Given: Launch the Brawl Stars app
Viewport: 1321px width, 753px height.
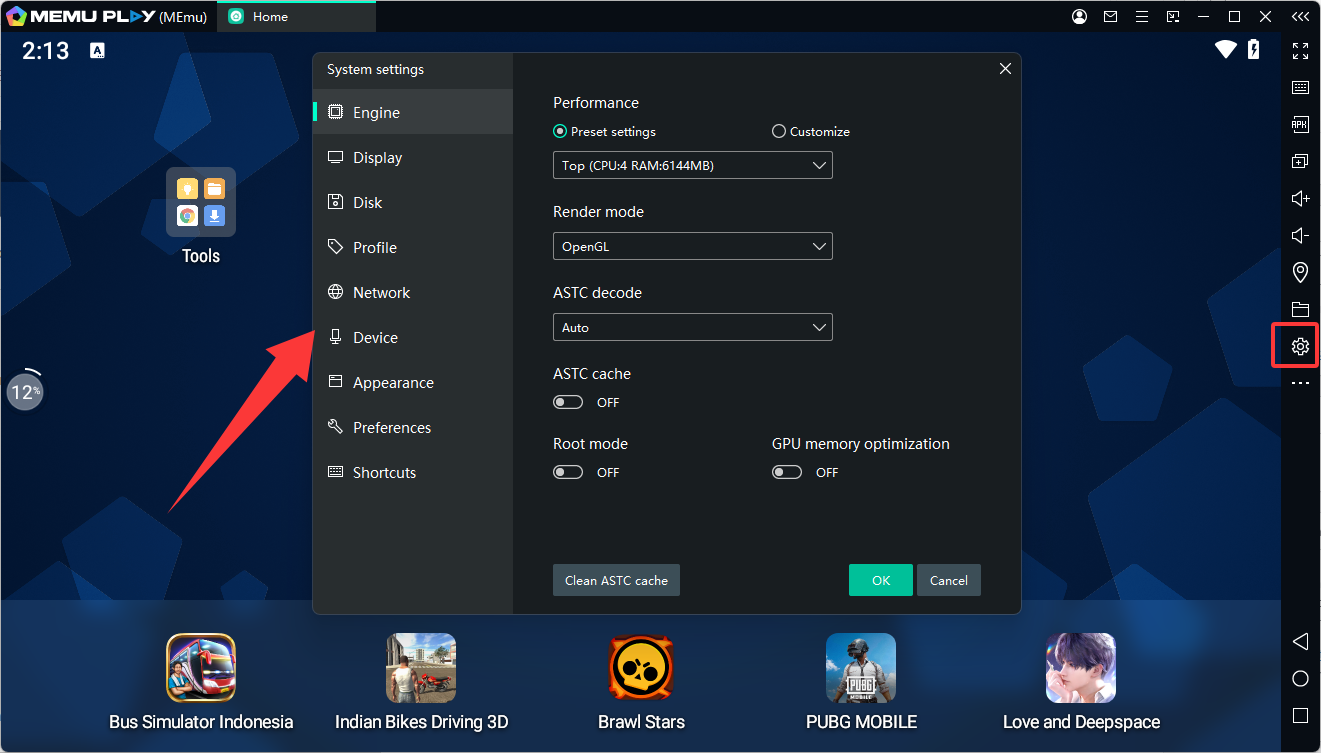Looking at the screenshot, I should coord(641,668).
